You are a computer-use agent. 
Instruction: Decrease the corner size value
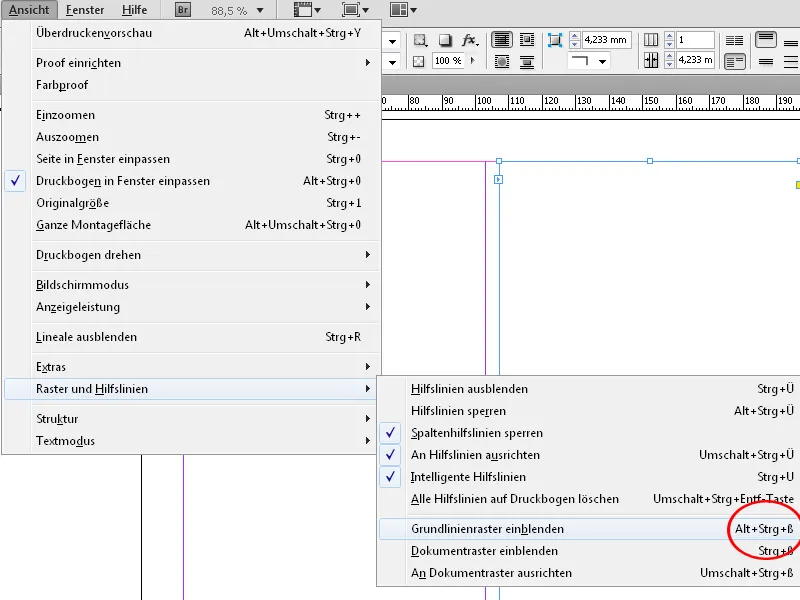coord(575,44)
